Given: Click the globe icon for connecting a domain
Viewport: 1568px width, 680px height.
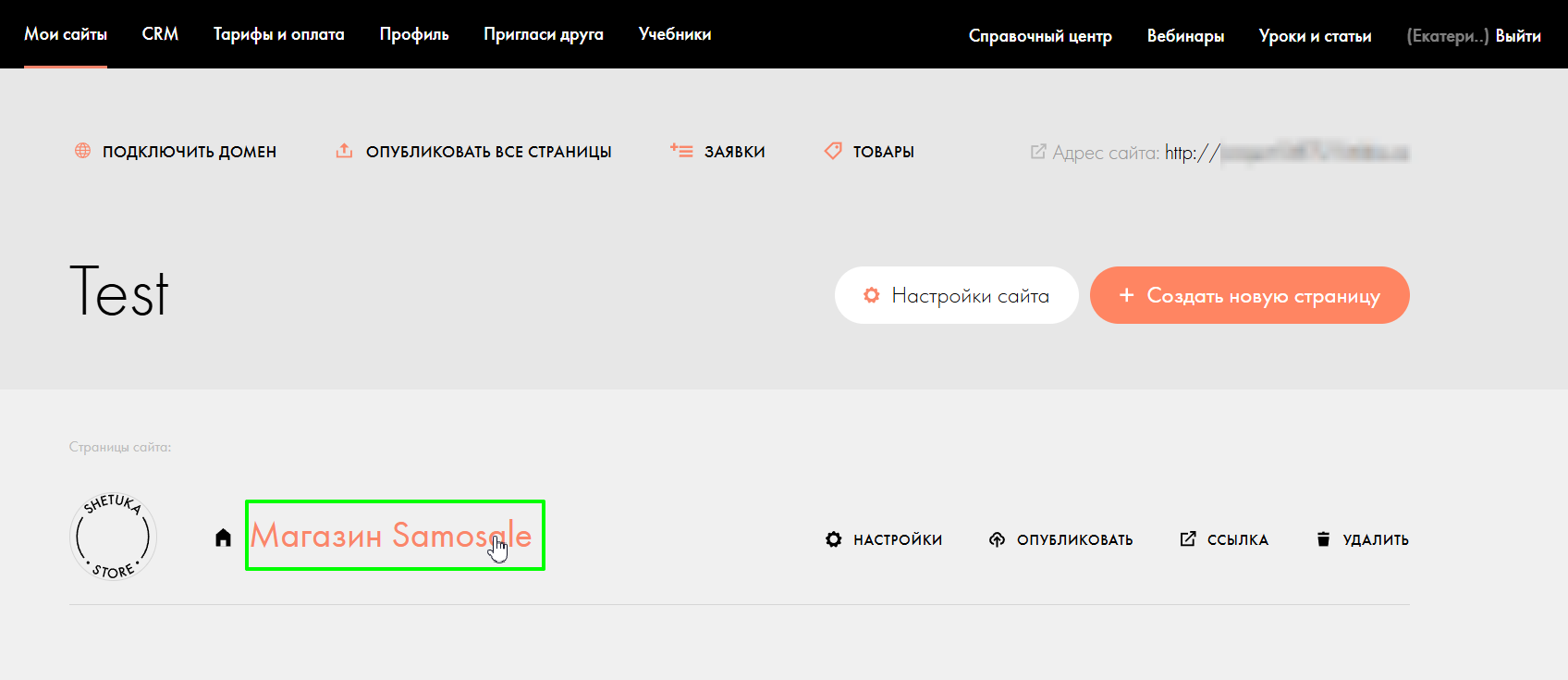Looking at the screenshot, I should pyautogui.click(x=82, y=150).
